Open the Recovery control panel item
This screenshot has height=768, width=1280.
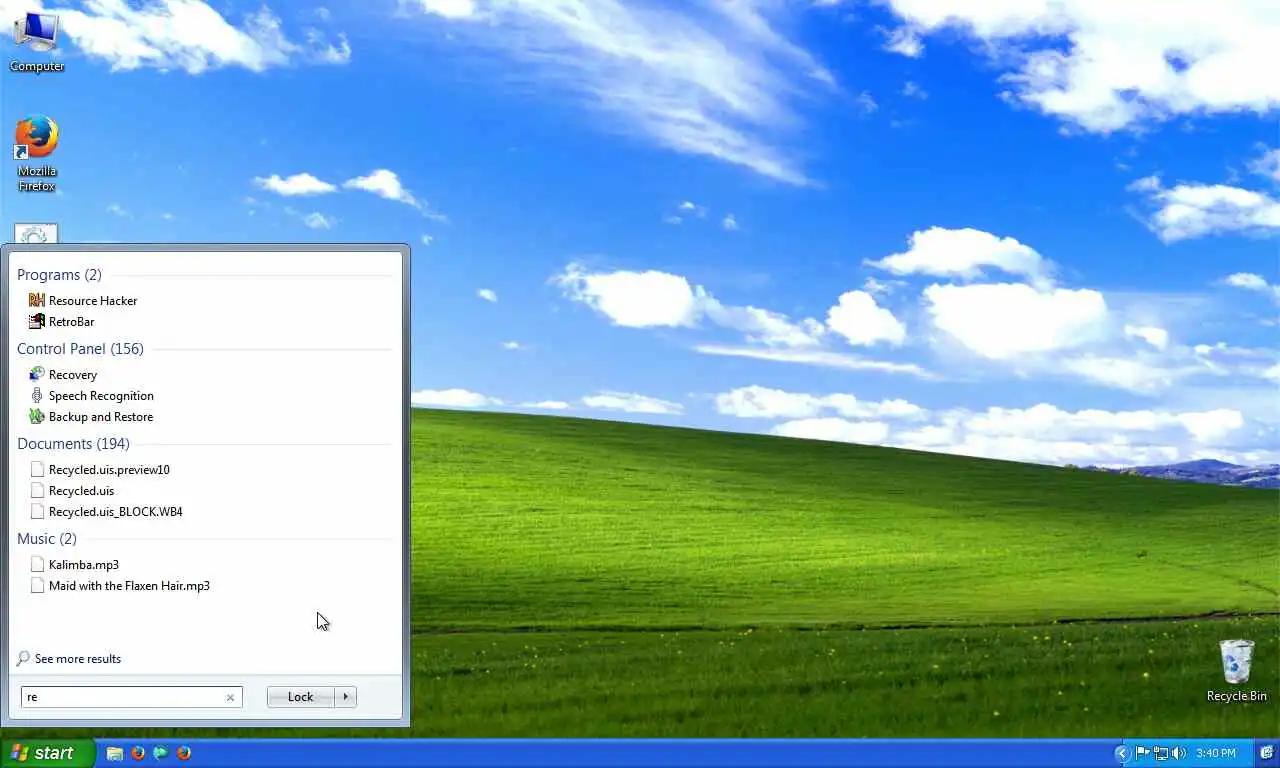tap(63, 374)
